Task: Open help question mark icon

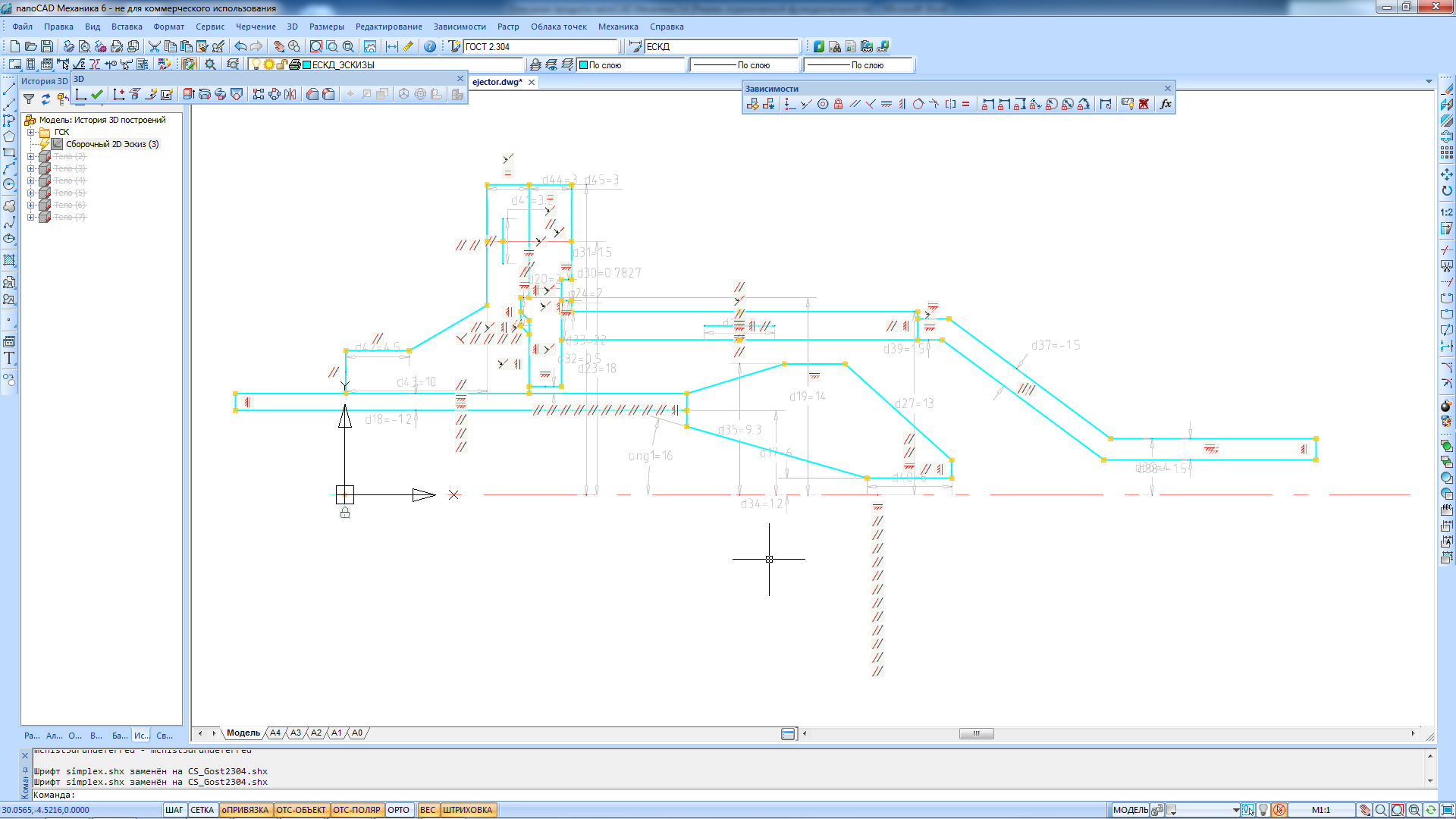Action: click(430, 47)
